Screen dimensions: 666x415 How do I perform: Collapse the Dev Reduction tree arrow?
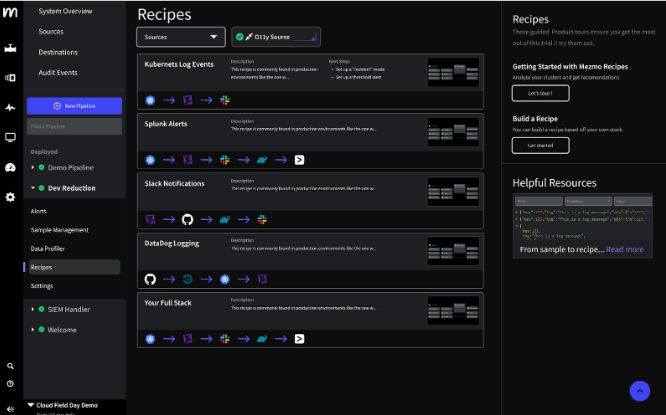(x=33, y=188)
